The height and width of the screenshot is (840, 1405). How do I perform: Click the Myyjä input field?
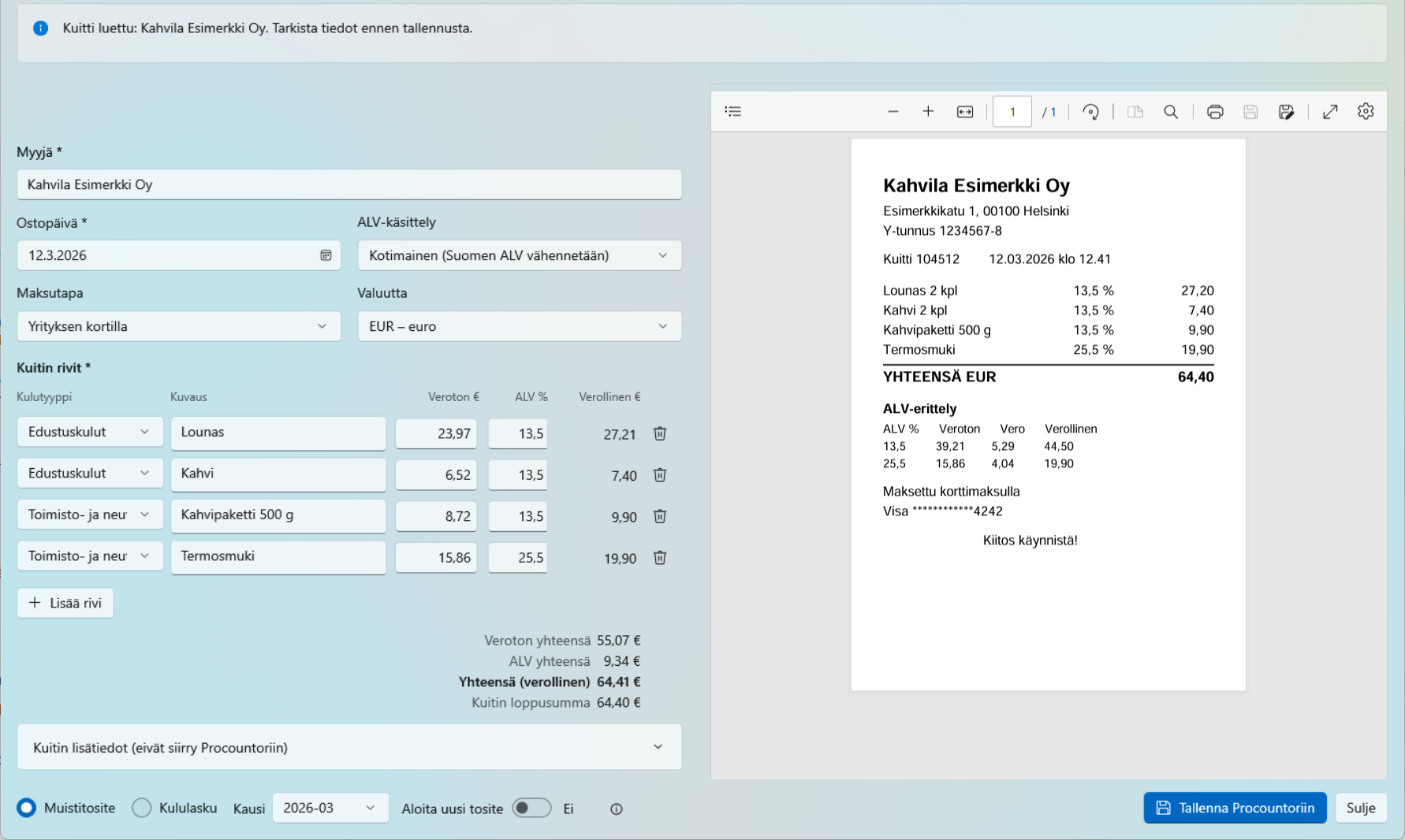(349, 184)
